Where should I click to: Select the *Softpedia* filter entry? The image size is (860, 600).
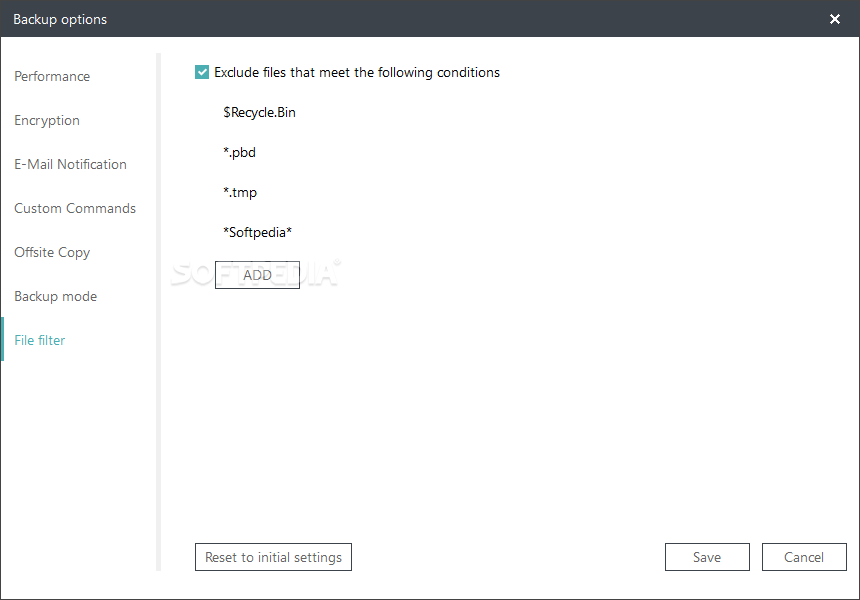click(x=257, y=233)
